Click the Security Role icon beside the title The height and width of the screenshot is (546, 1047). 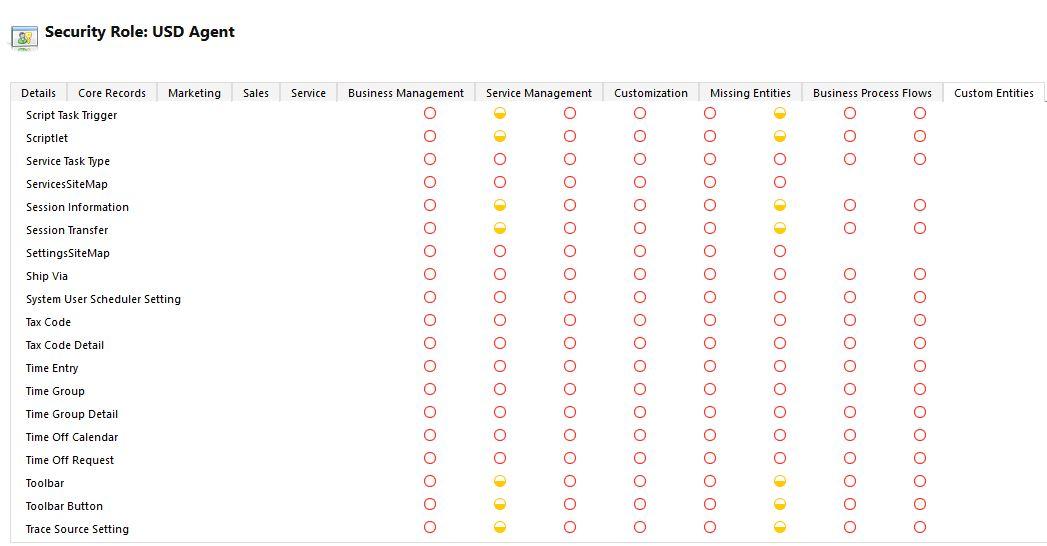pyautogui.click(x=24, y=37)
